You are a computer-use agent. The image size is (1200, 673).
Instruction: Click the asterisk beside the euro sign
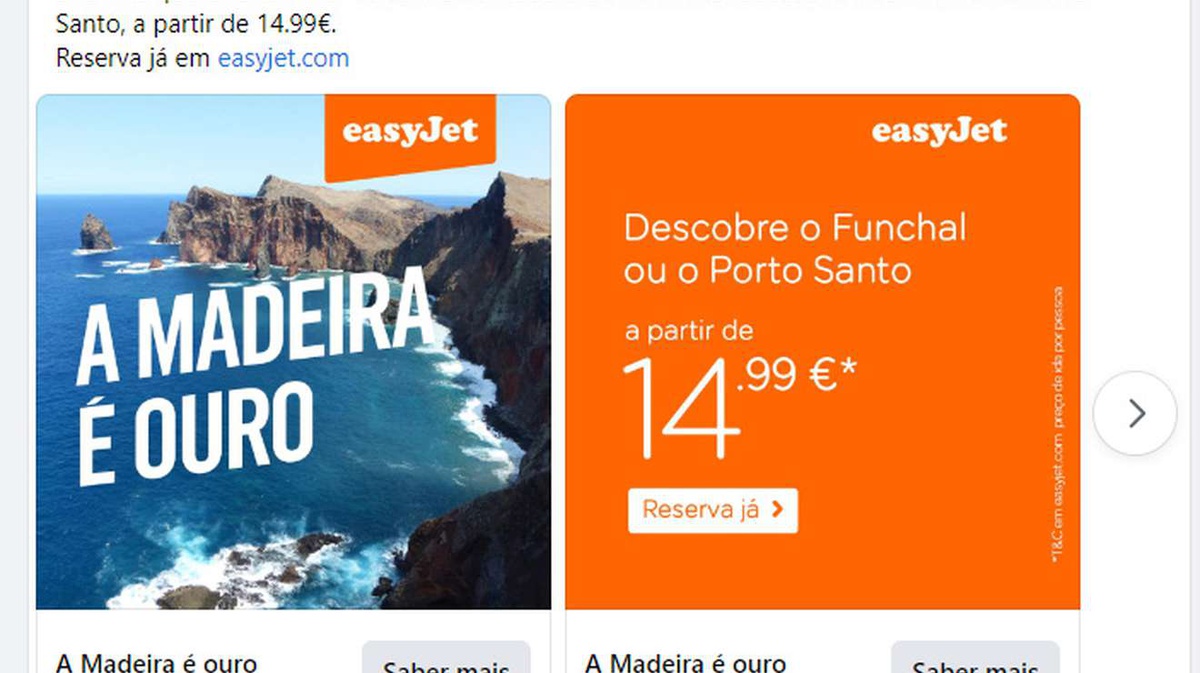click(x=849, y=368)
